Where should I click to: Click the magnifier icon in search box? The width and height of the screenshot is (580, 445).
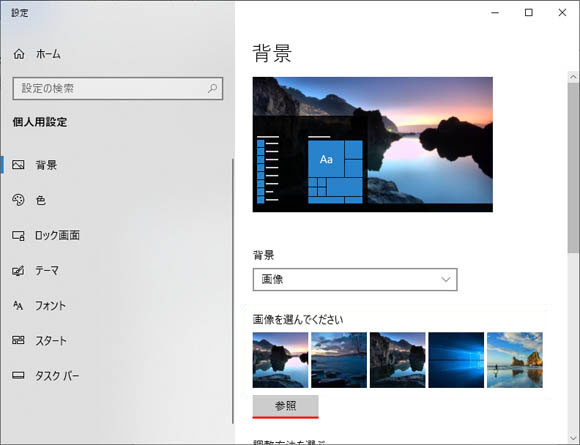[212, 88]
